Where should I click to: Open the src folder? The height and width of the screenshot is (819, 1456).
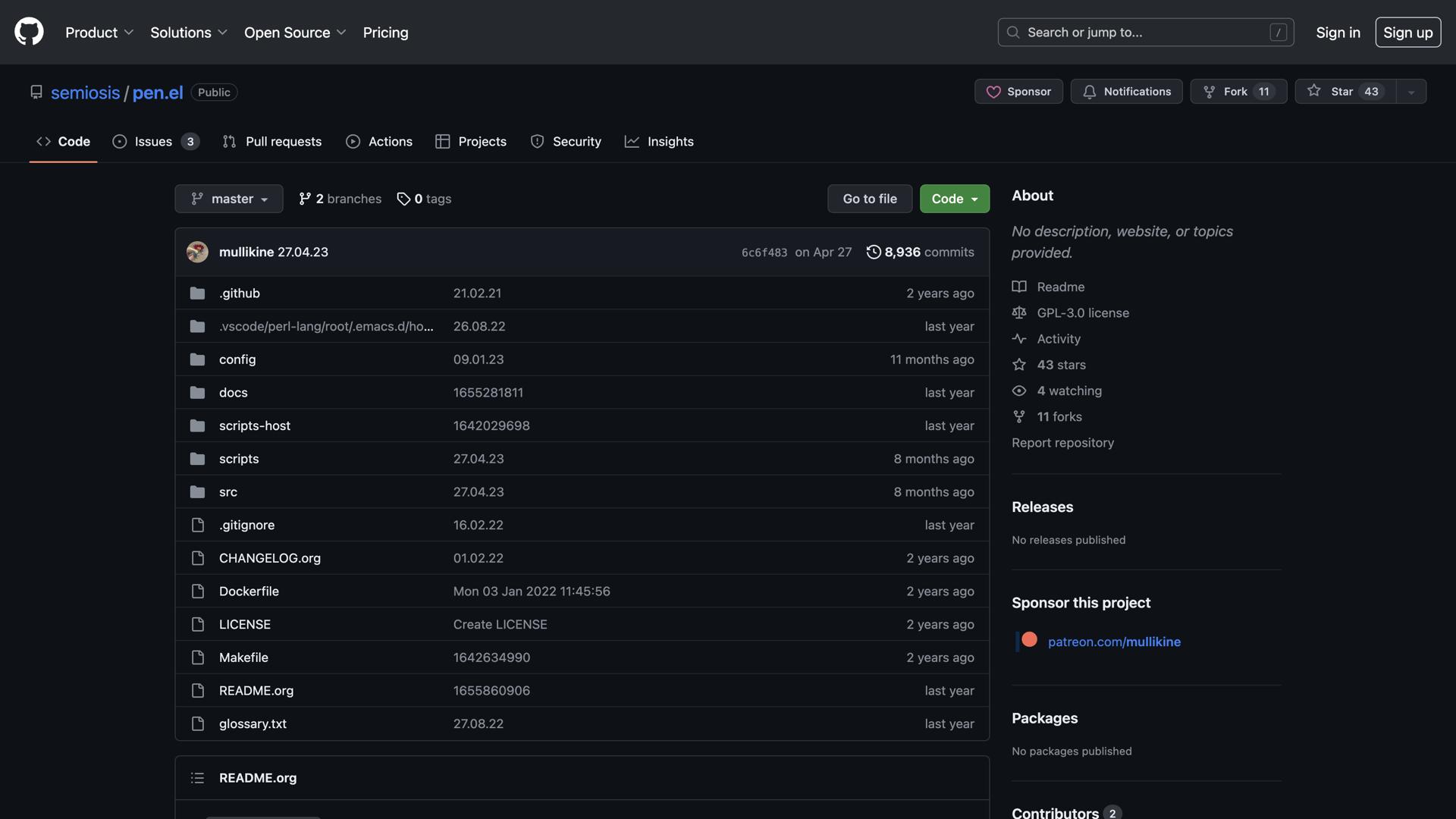227,492
